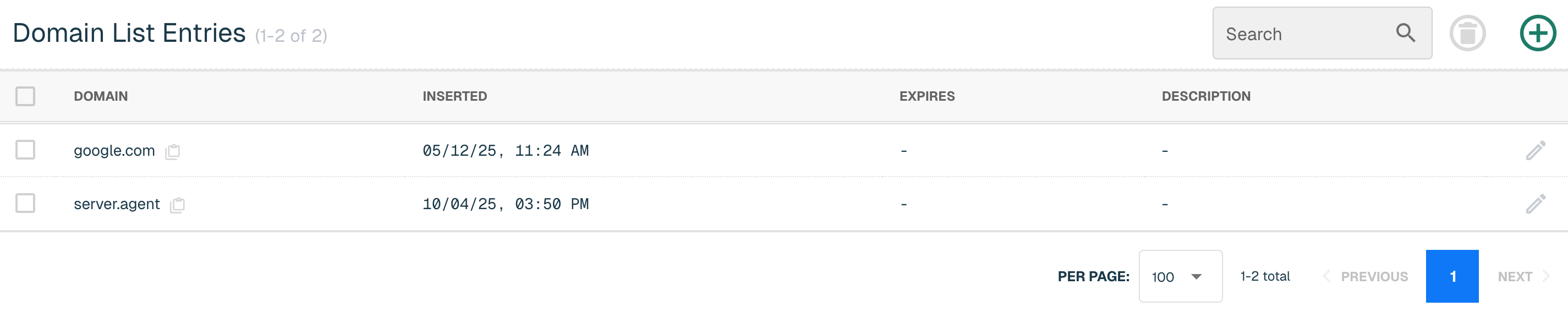This screenshot has width=1568, height=317.
Task: Edit the server.agent entry pencil icon
Action: click(1536, 204)
